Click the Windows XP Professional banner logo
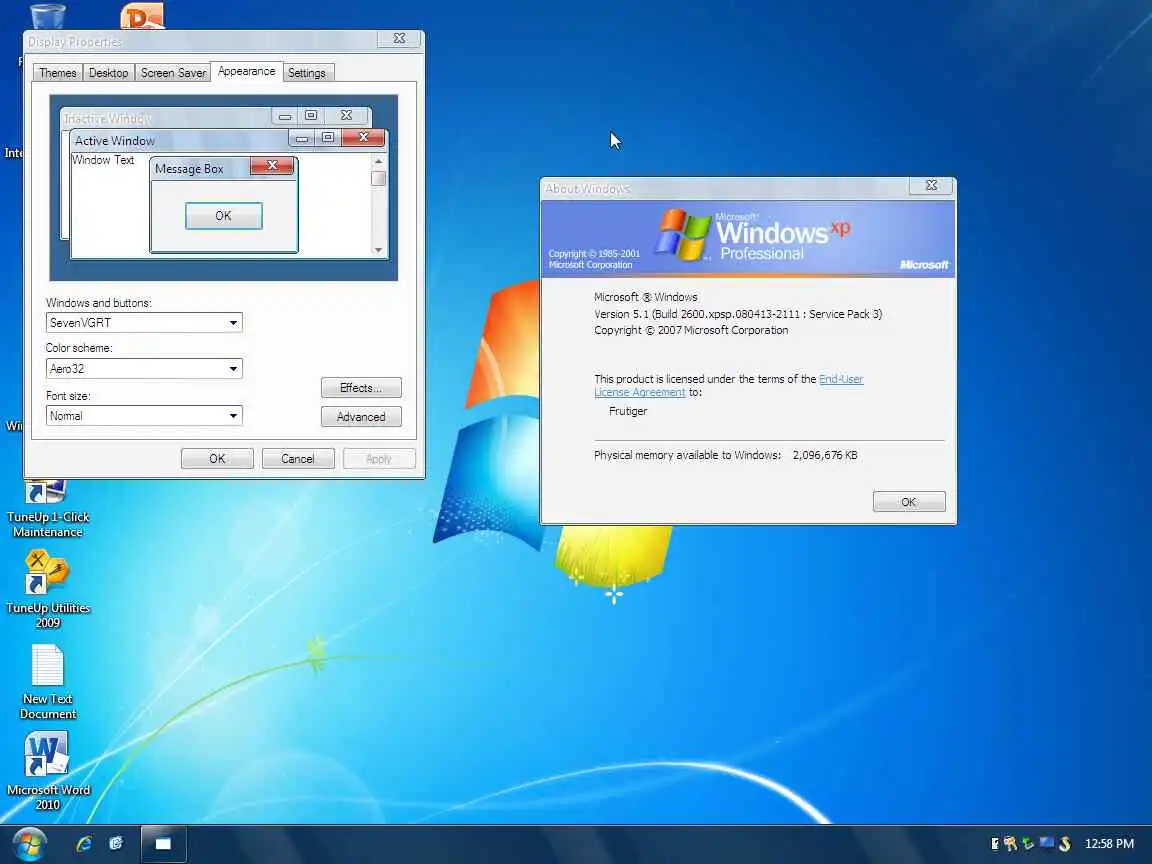The height and width of the screenshot is (864, 1152). coord(752,235)
